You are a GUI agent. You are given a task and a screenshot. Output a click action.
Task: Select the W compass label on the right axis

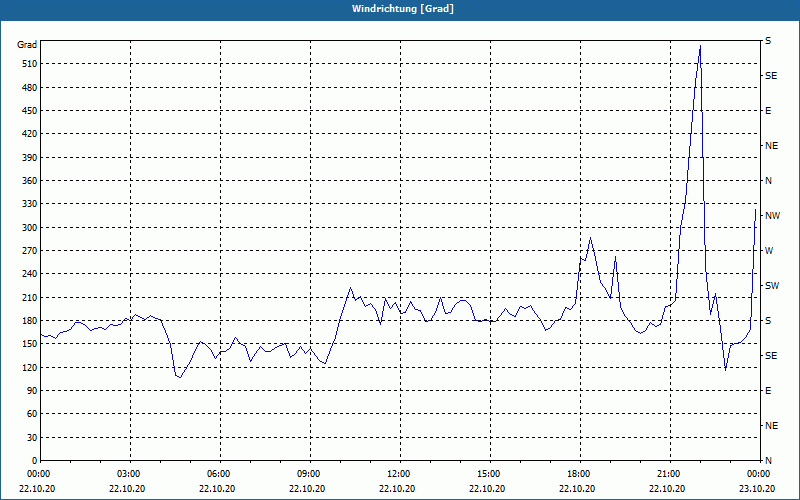(x=769, y=251)
